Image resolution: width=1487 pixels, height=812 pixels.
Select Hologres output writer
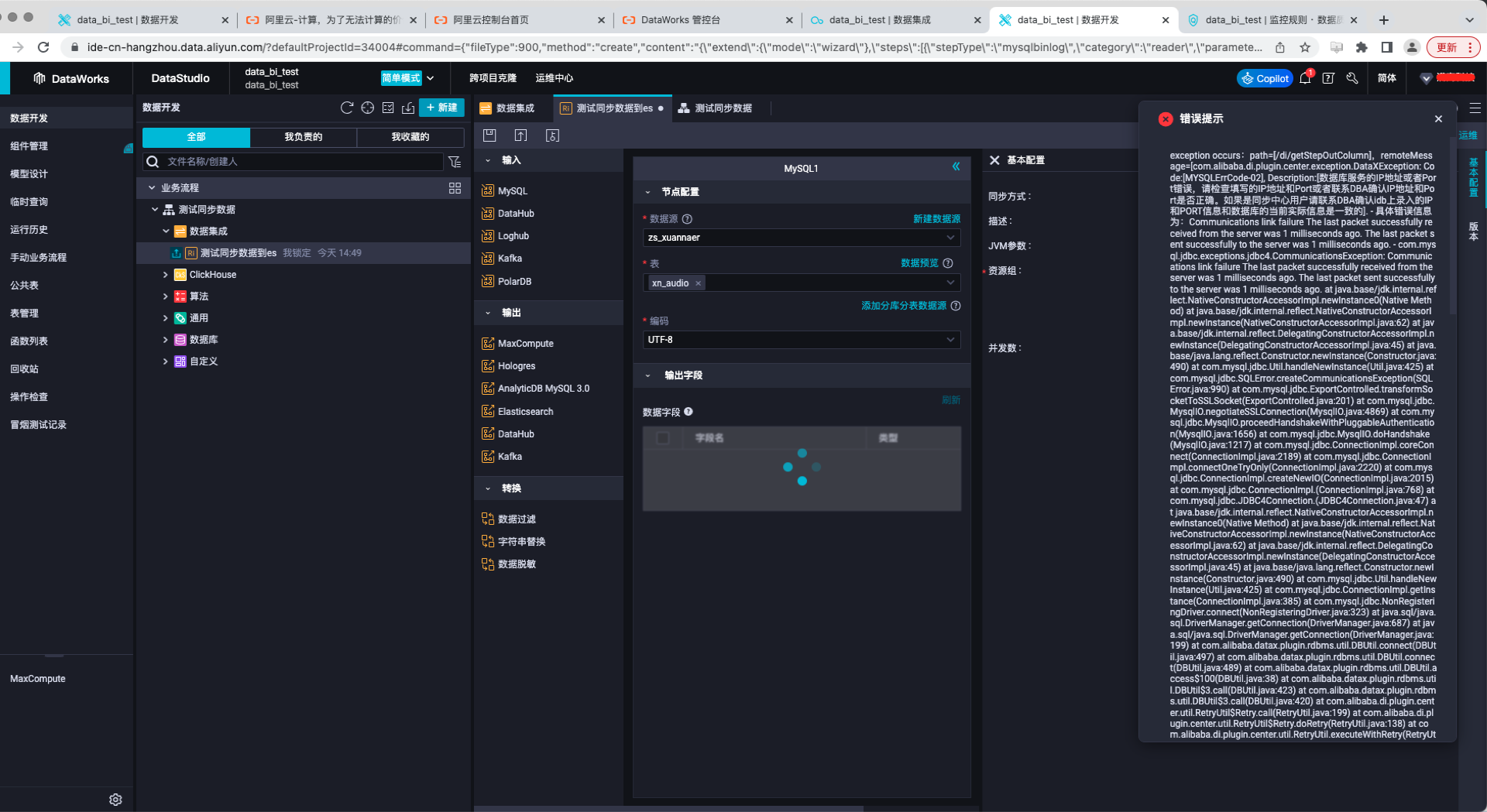(x=508, y=366)
